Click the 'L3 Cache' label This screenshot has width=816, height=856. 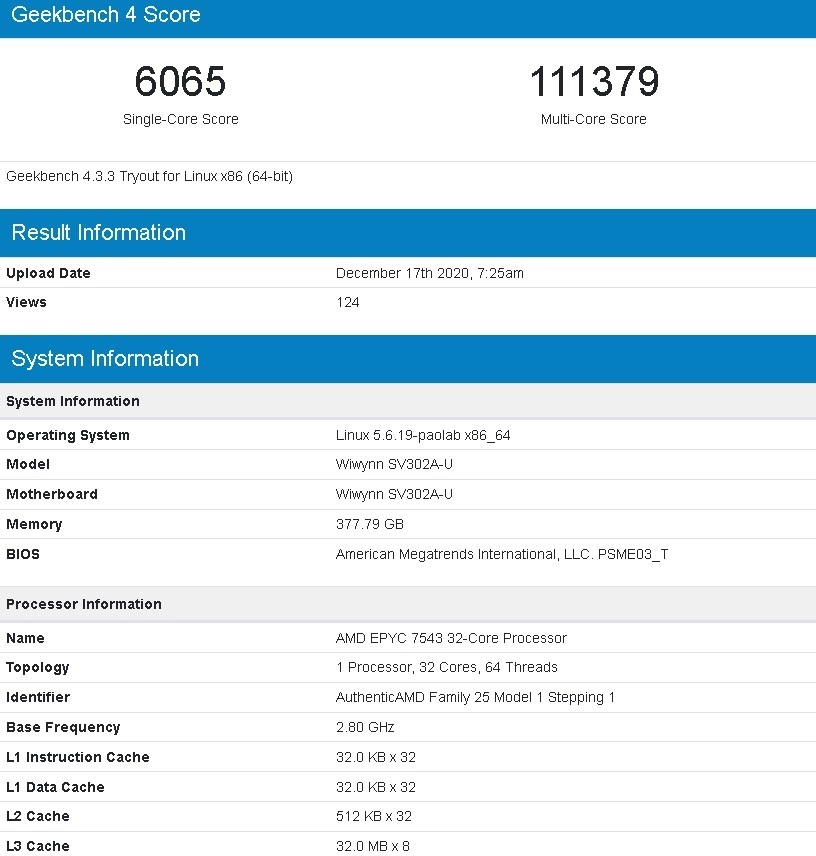(38, 846)
